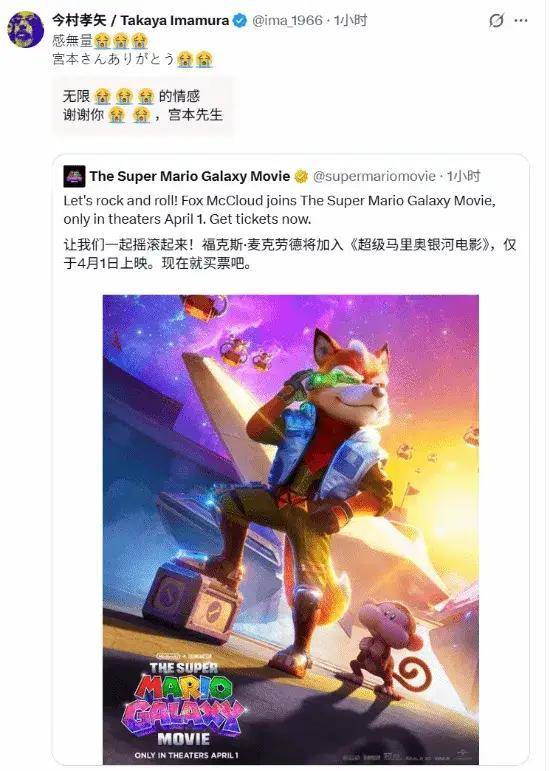Click the quoted tweet's Chinese translation text

290,254
